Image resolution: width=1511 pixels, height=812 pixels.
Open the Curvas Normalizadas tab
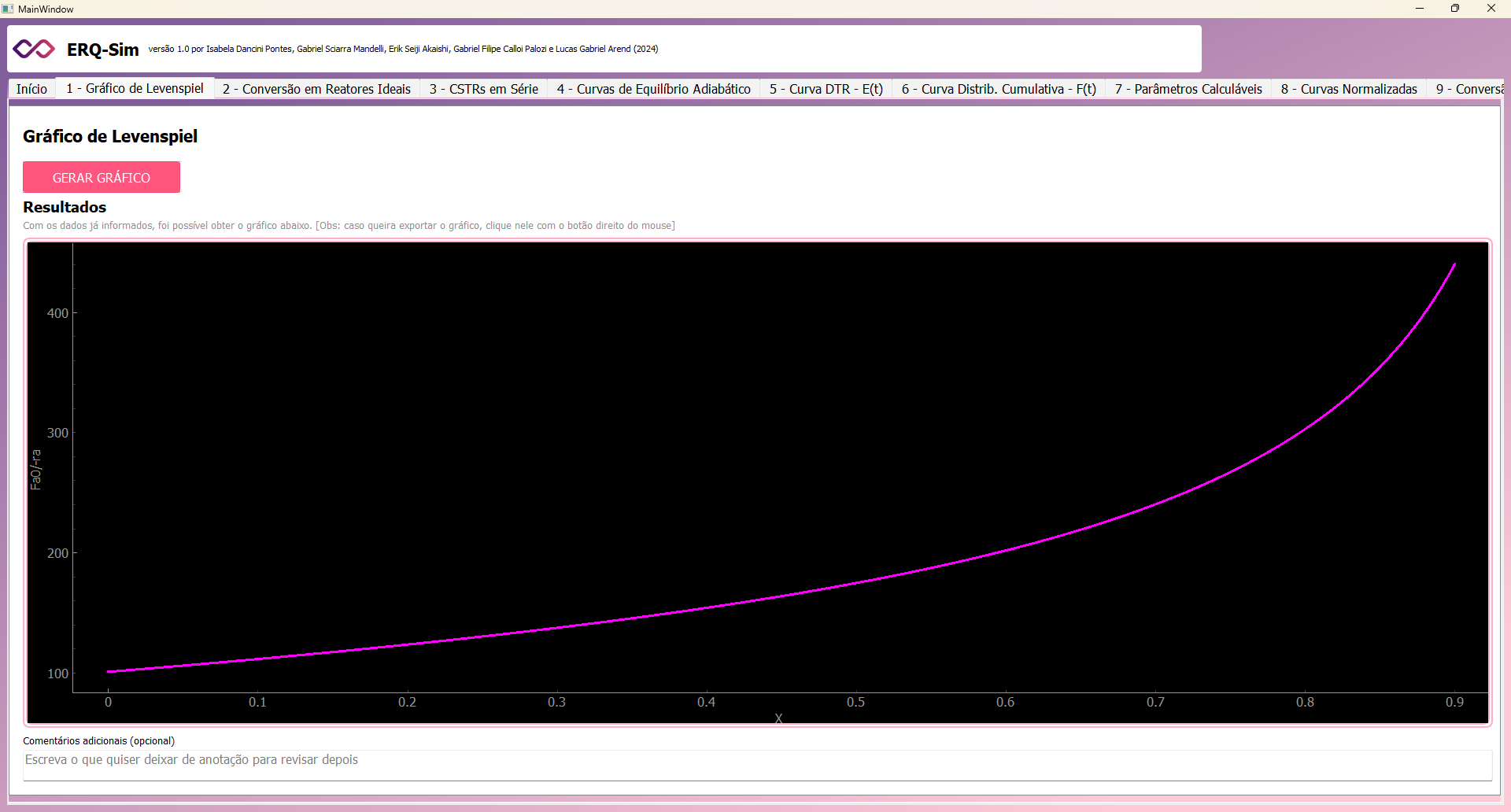click(1348, 89)
